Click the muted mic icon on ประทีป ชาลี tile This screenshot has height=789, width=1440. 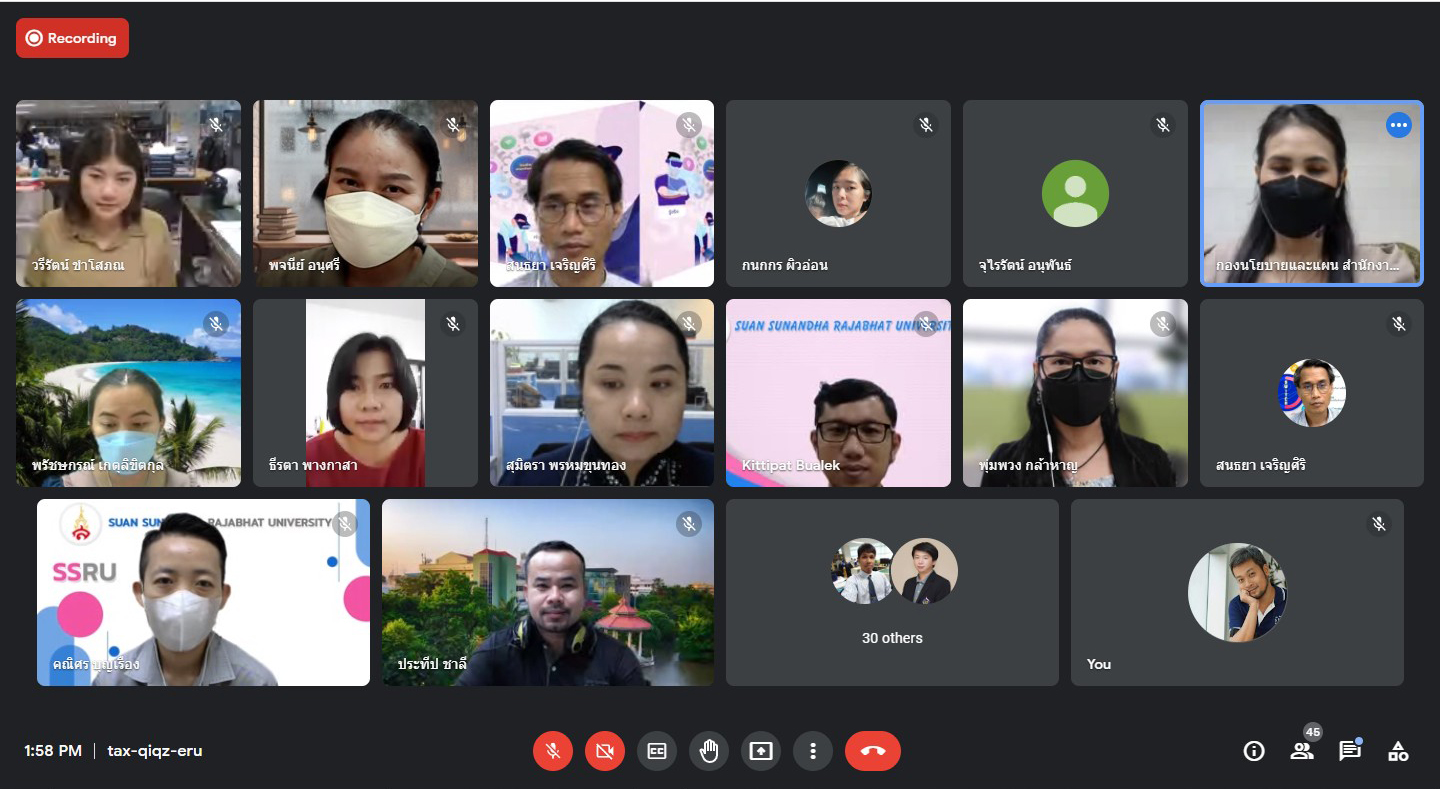click(x=688, y=524)
